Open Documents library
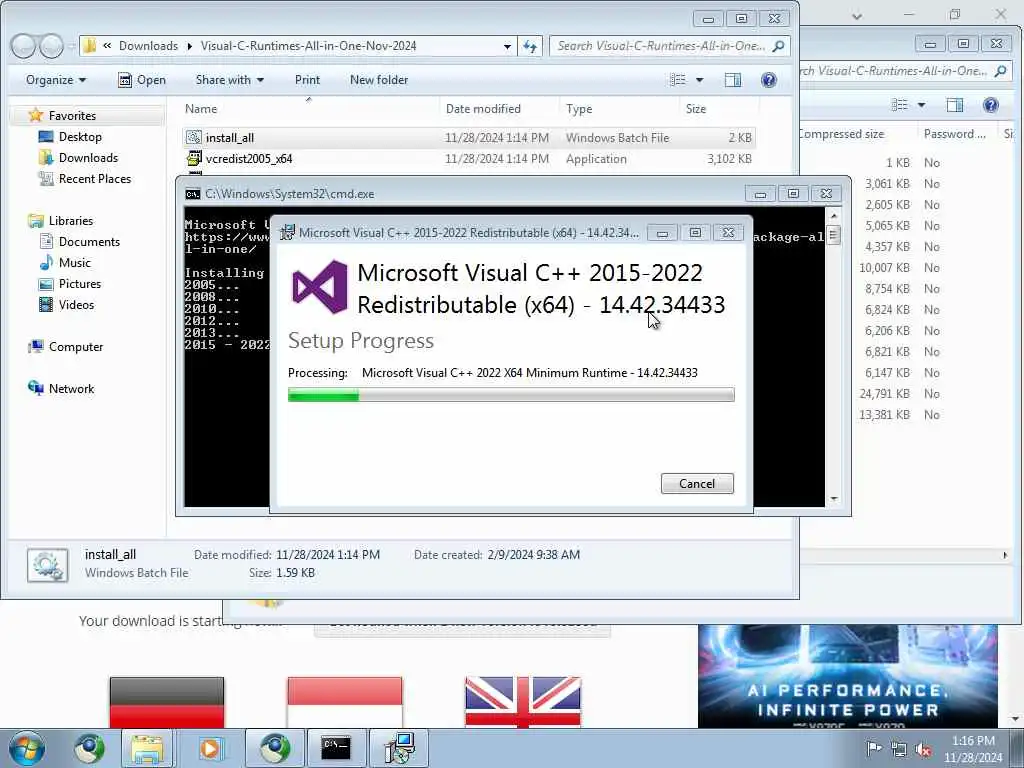The width and height of the screenshot is (1024, 768). [89, 242]
